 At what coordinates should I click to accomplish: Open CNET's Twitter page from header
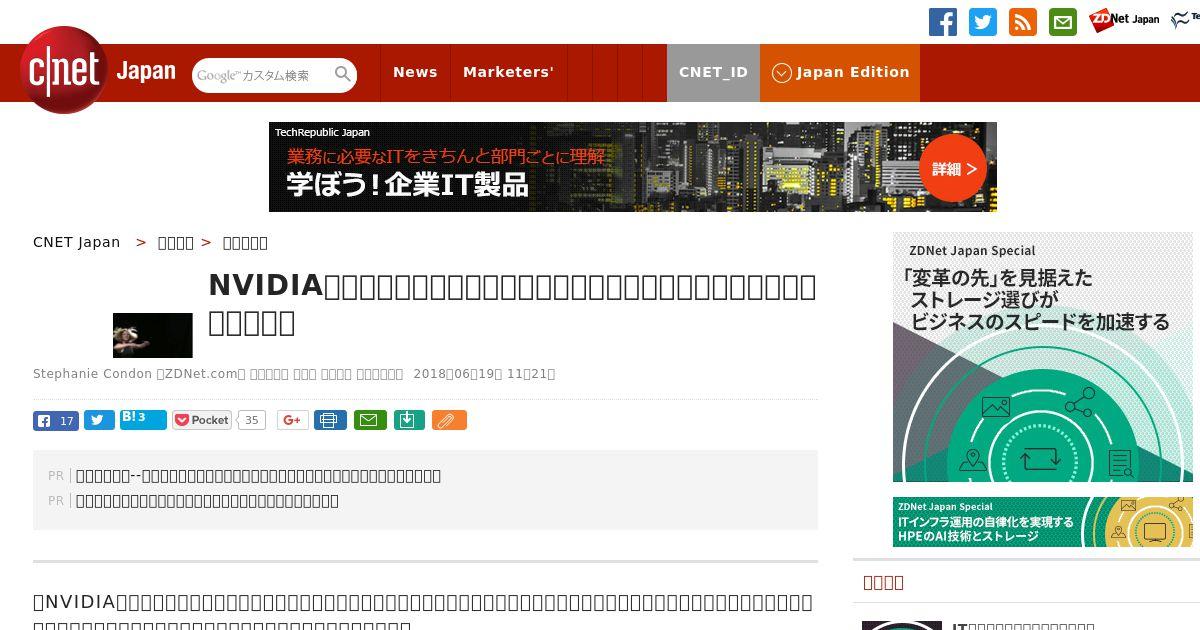click(x=983, y=22)
